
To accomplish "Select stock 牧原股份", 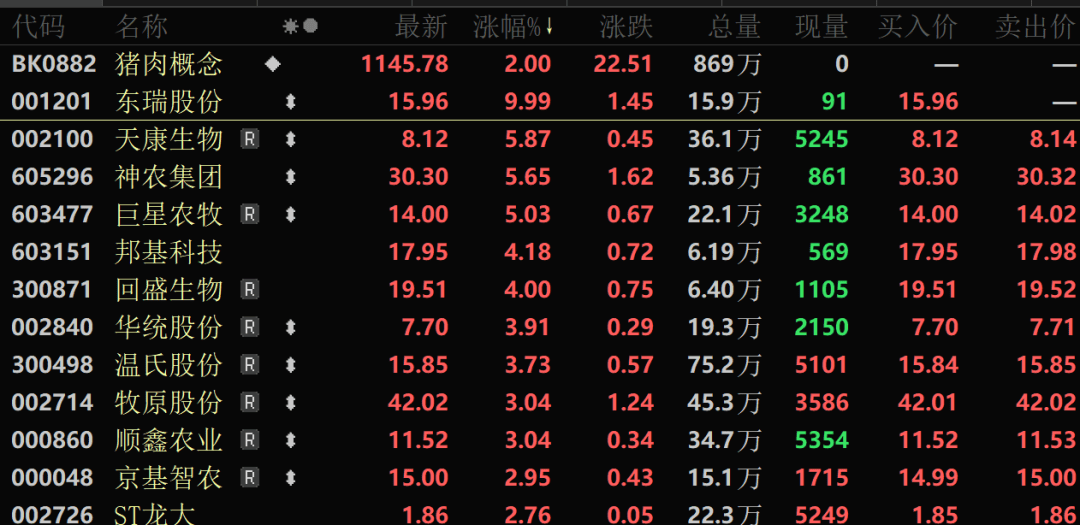I will pyautogui.click(x=169, y=402).
